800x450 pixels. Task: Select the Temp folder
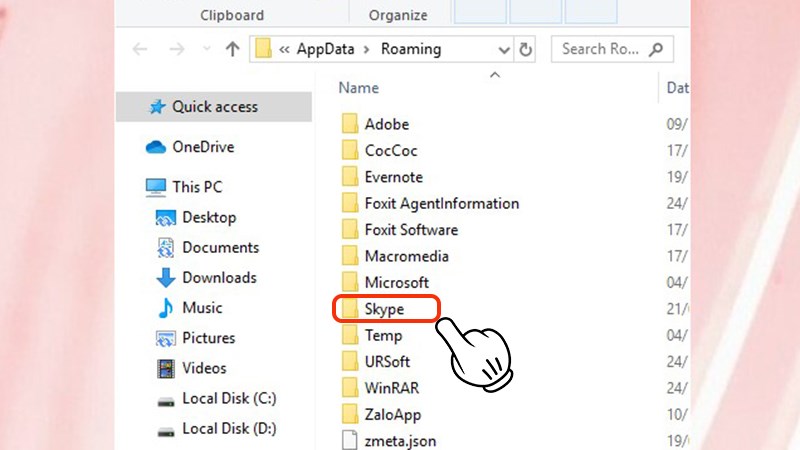coord(383,336)
